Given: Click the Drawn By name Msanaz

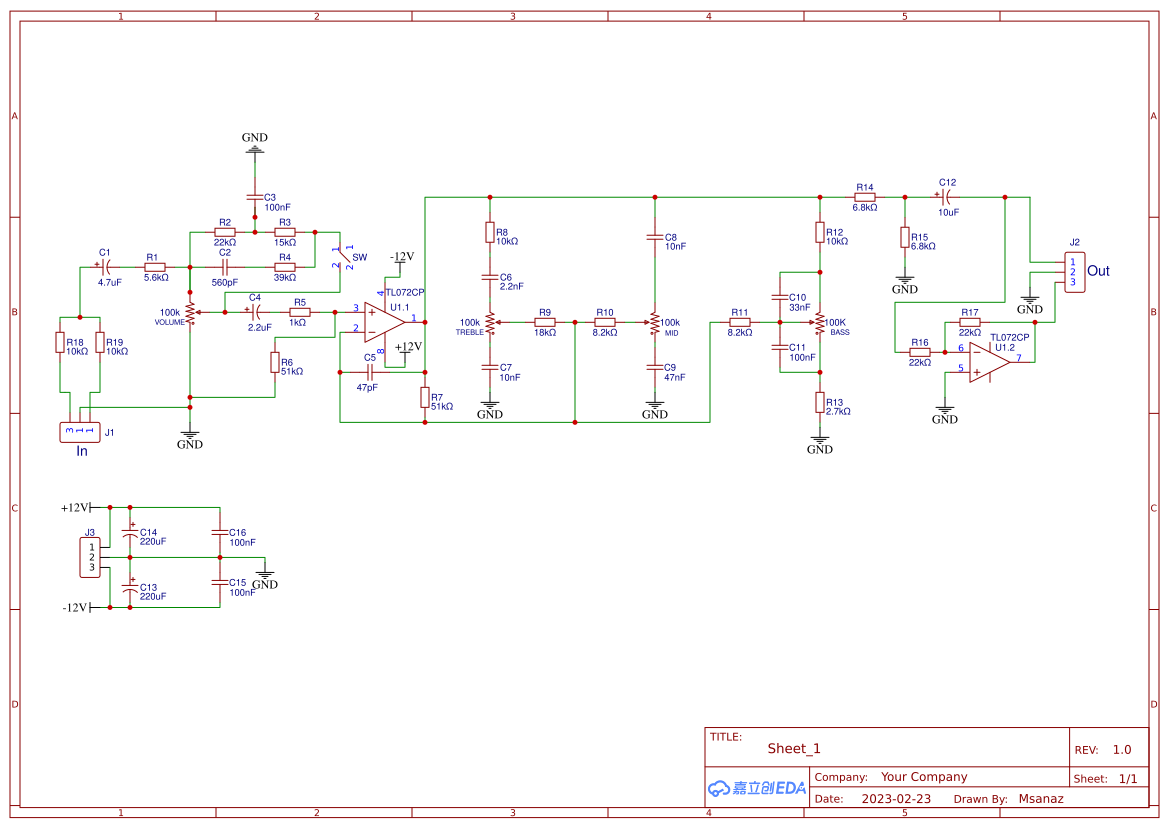Looking at the screenshot, I should point(1041,798).
